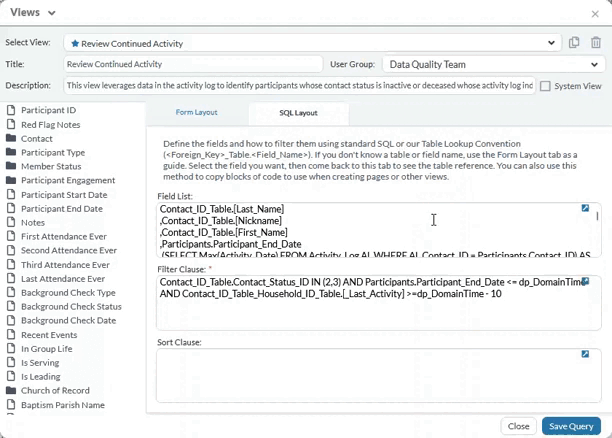612x438 pixels.
Task: Click the Church of Record folder icon
Action: pyautogui.click(x=11, y=390)
